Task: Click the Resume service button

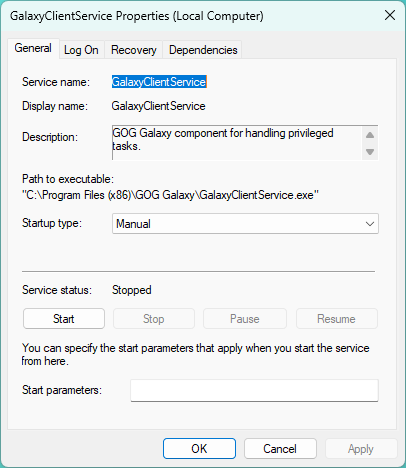Action: [x=336, y=319]
